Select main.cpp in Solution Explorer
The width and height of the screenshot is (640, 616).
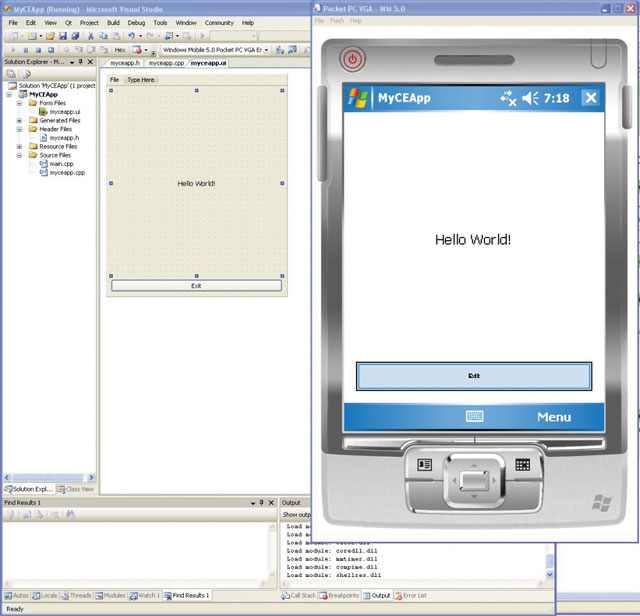[x=60, y=163]
